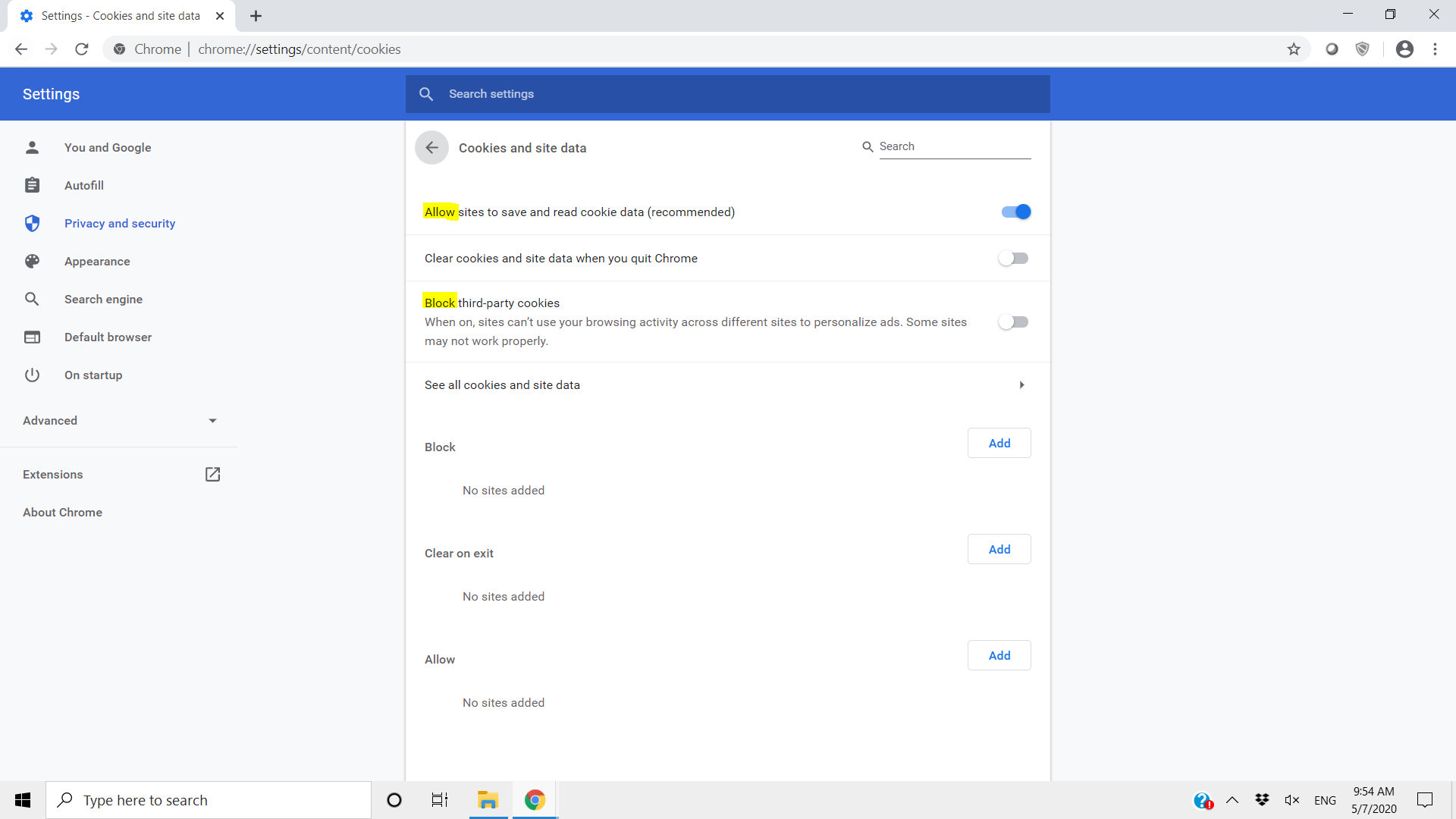Screen dimensions: 1456x819
Task: Enable clear cookies when you quit Chrome
Action: coord(1013,259)
